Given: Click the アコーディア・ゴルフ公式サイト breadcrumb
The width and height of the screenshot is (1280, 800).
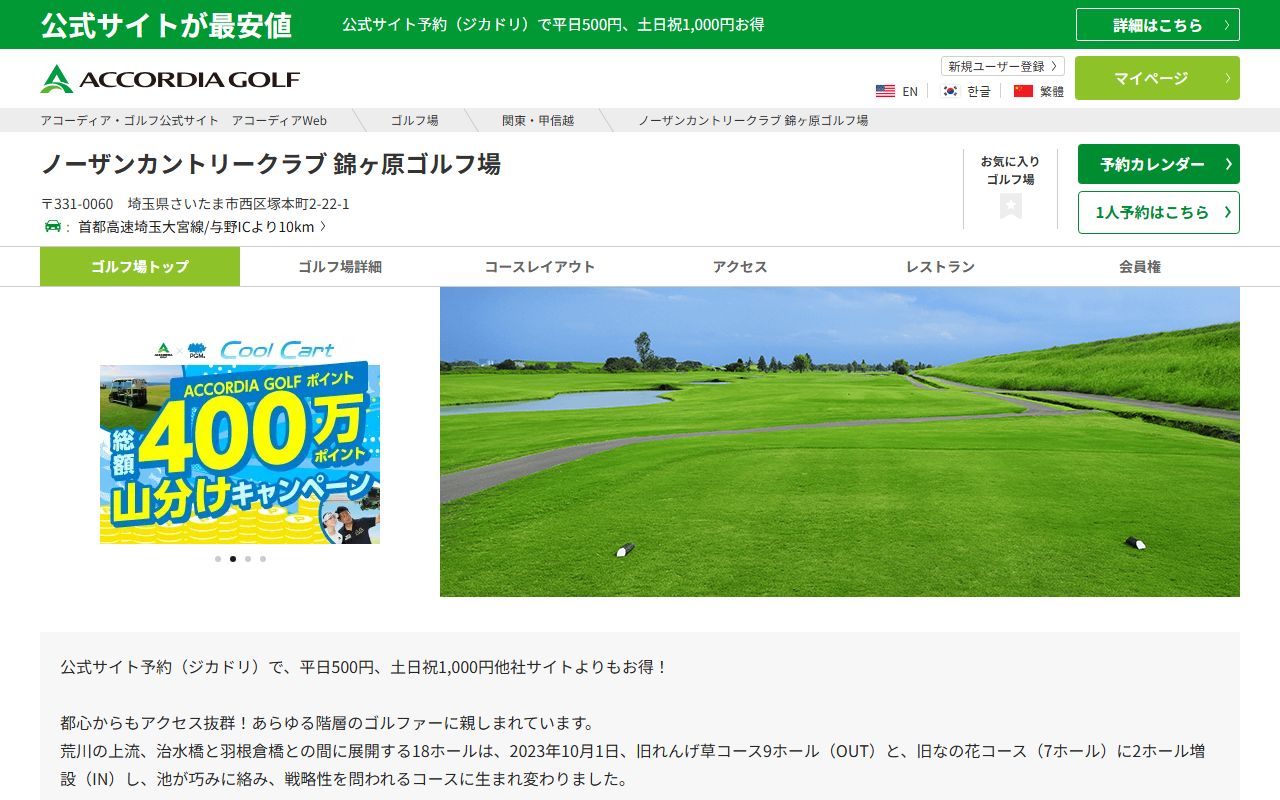Looking at the screenshot, I should 184,120.
